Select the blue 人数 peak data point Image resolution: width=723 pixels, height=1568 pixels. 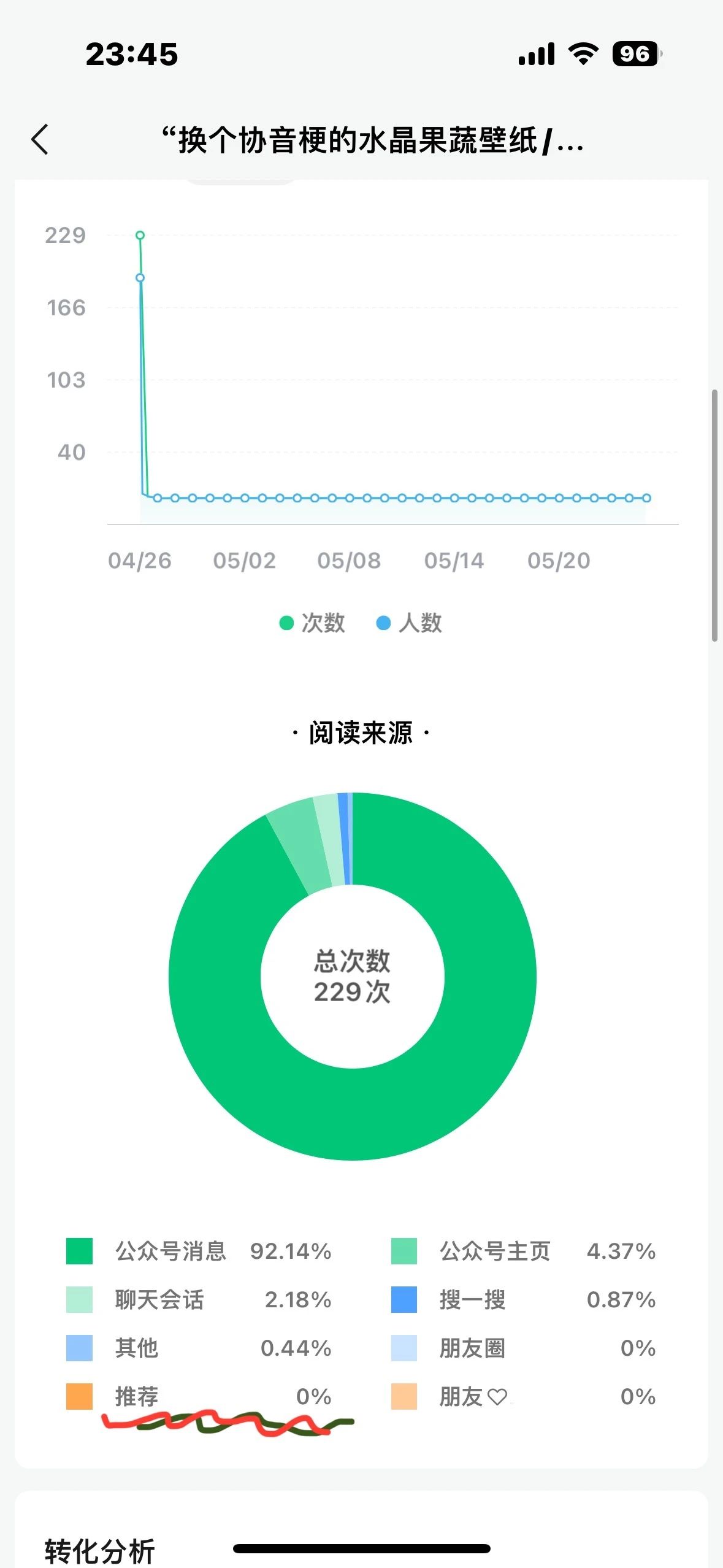(140, 278)
